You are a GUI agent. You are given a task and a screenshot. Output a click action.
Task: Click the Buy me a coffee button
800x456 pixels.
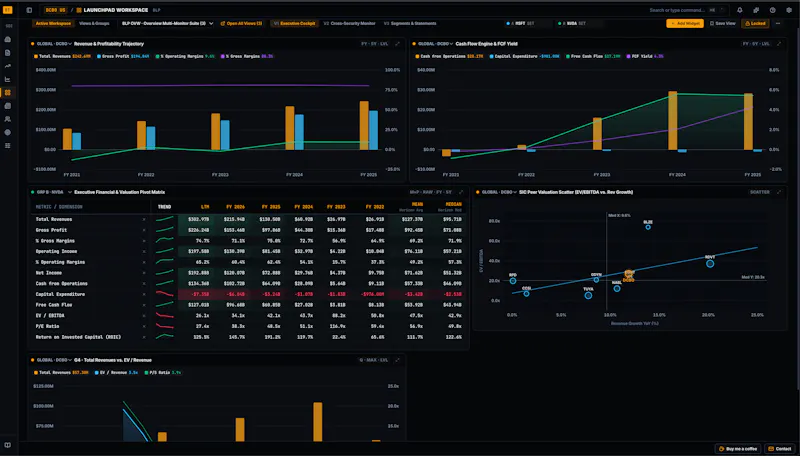[738, 449]
